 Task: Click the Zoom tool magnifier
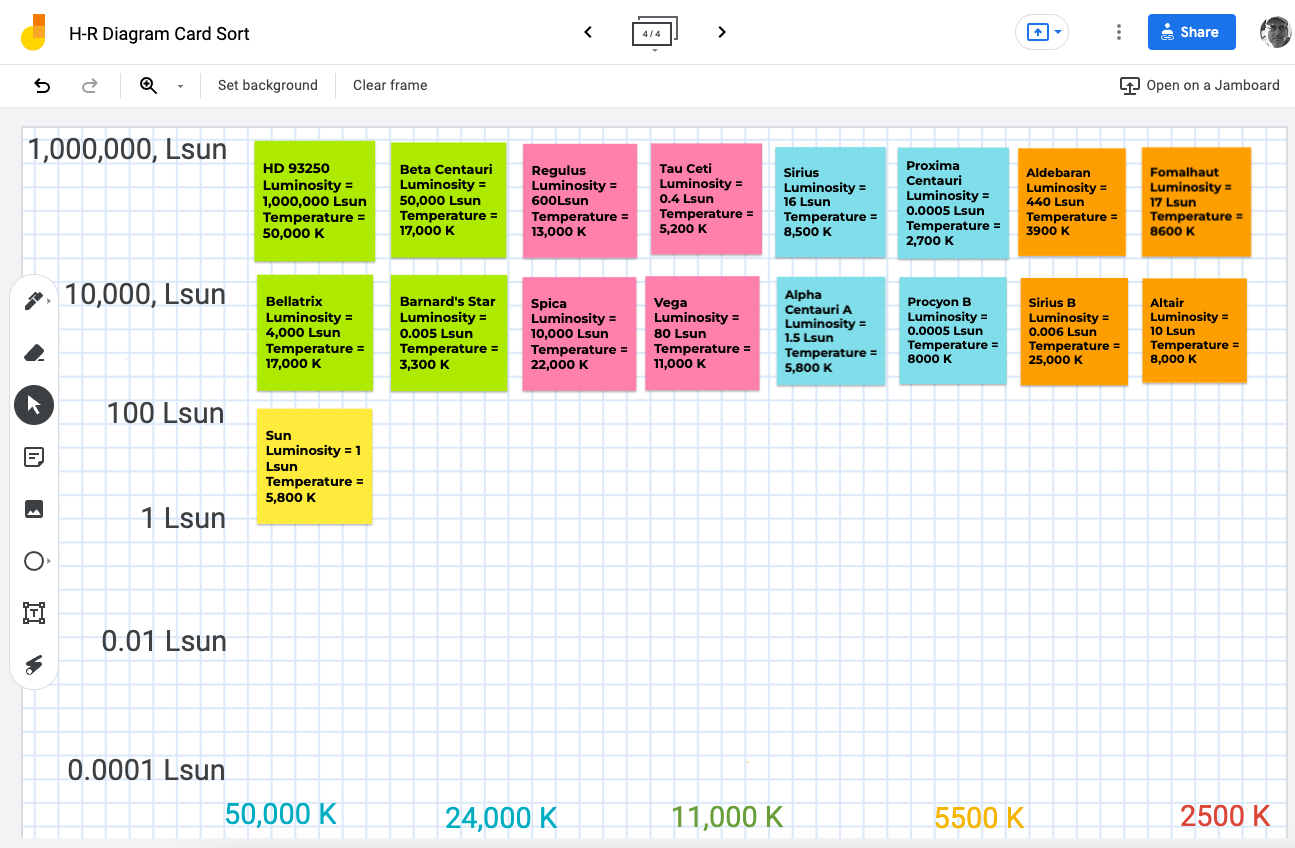coord(146,86)
